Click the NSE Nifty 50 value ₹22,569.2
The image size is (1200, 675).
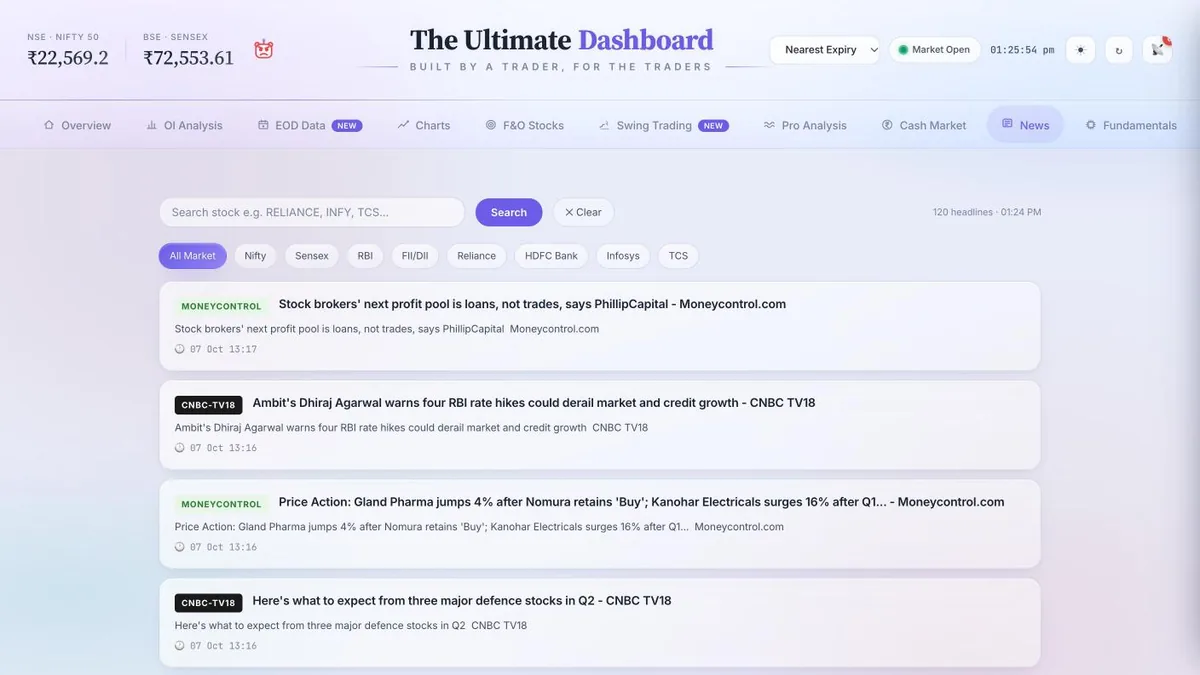click(x=68, y=58)
